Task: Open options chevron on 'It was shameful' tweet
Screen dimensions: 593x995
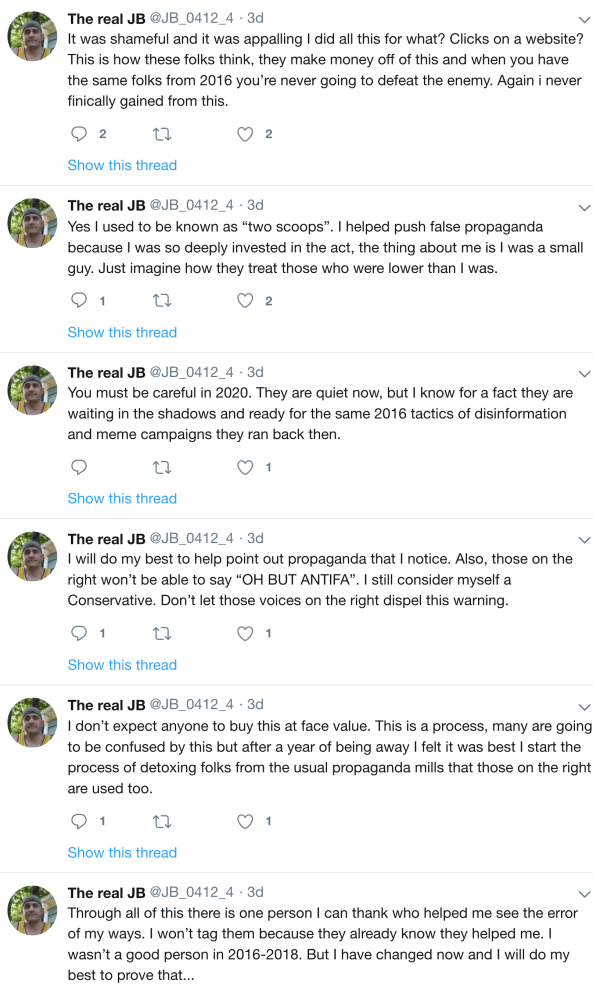Action: pyautogui.click(x=585, y=20)
